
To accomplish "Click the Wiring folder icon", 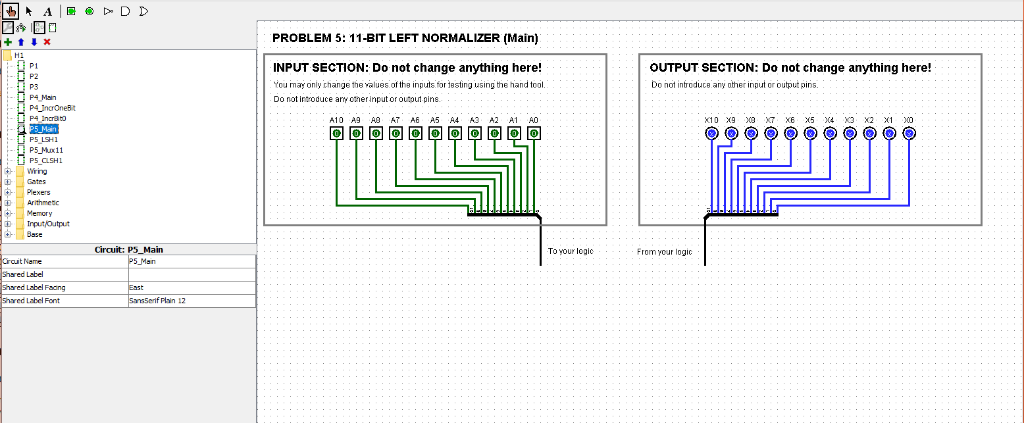I will pos(20,171).
